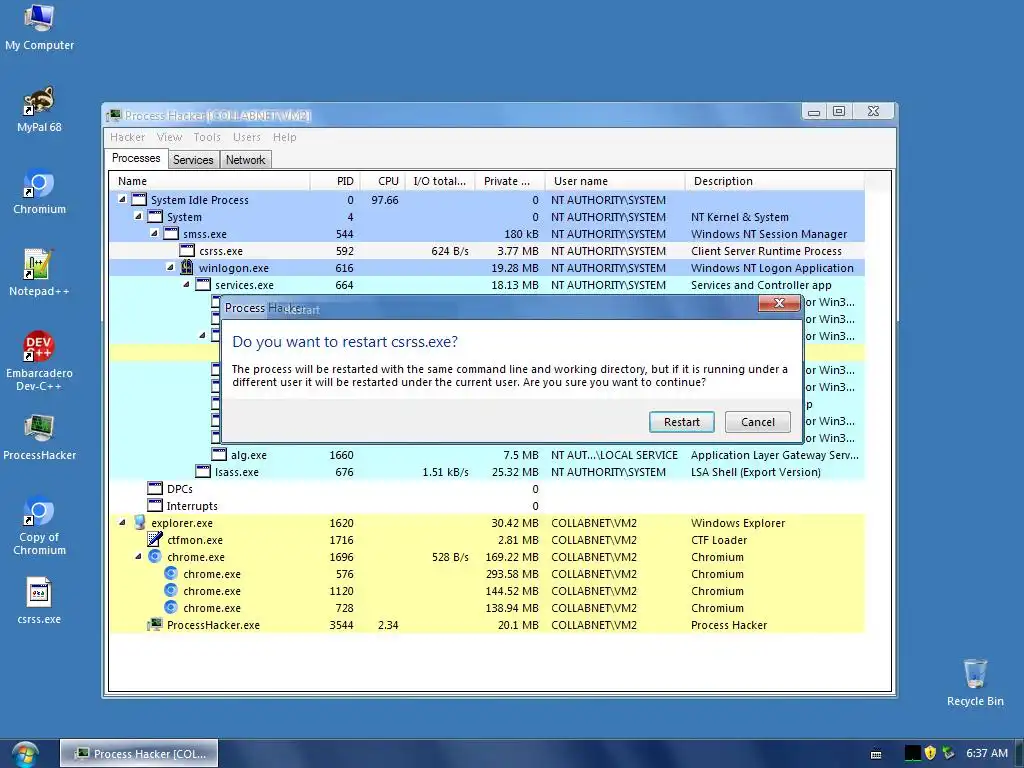Viewport: 1024px width, 768px height.
Task: Select the Processes tab
Action: click(136, 158)
